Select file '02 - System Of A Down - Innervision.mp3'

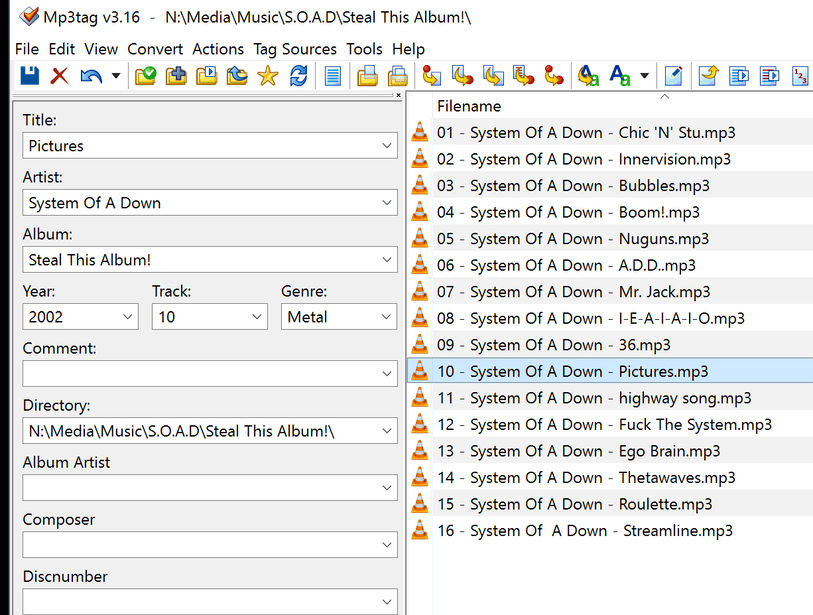tap(584, 159)
